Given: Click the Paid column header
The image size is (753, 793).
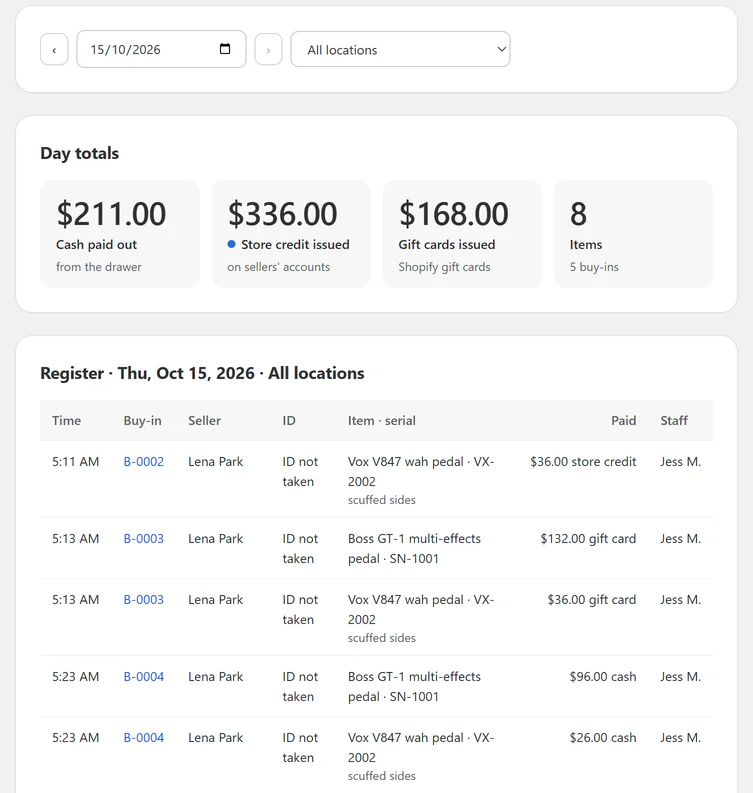Looking at the screenshot, I should click(x=624, y=421).
